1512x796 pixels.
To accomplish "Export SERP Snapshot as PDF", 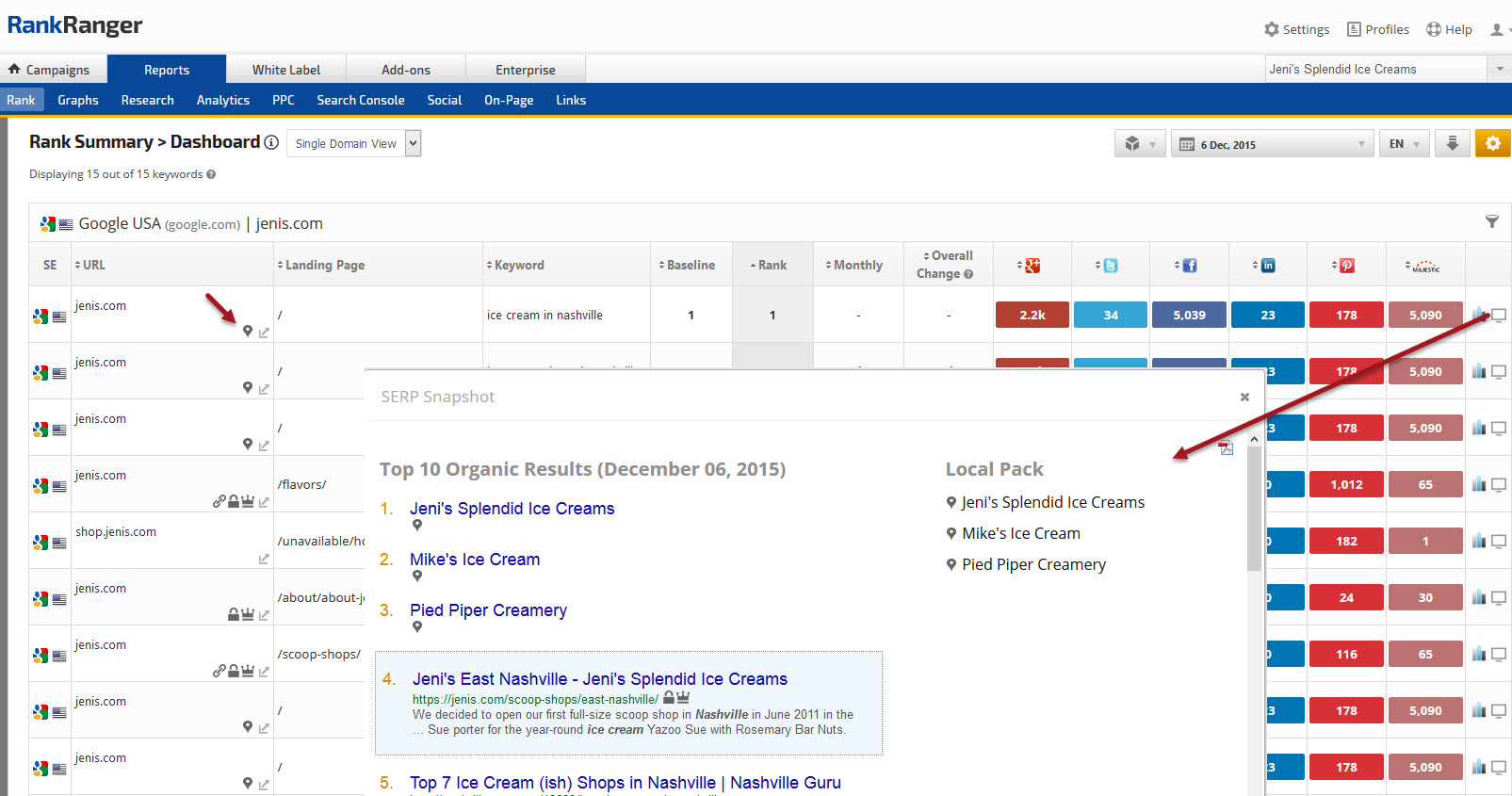I will pos(1226,447).
